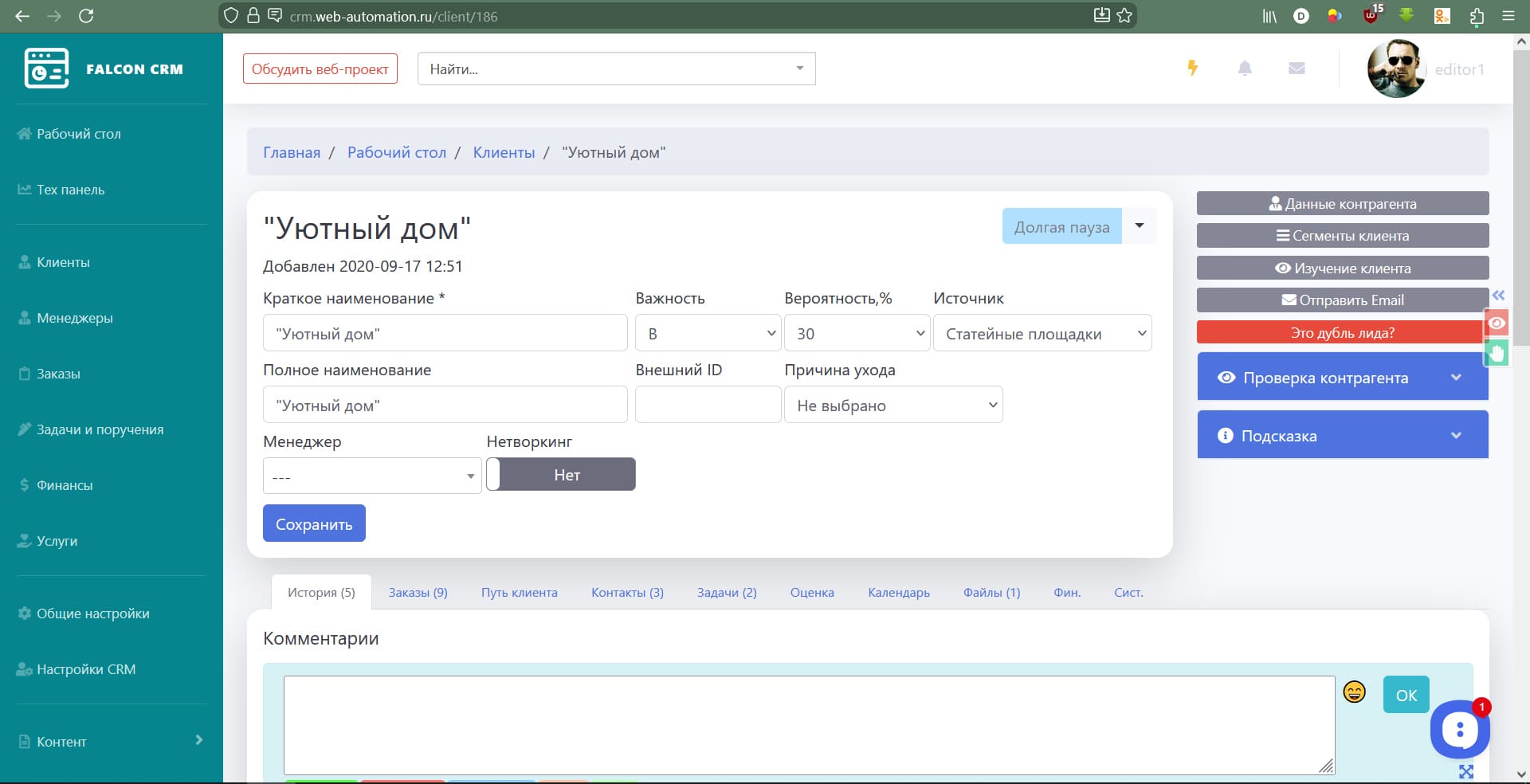Screen dimensions: 1530x784
Task: Click the Сохранить button
Action: coord(314,524)
